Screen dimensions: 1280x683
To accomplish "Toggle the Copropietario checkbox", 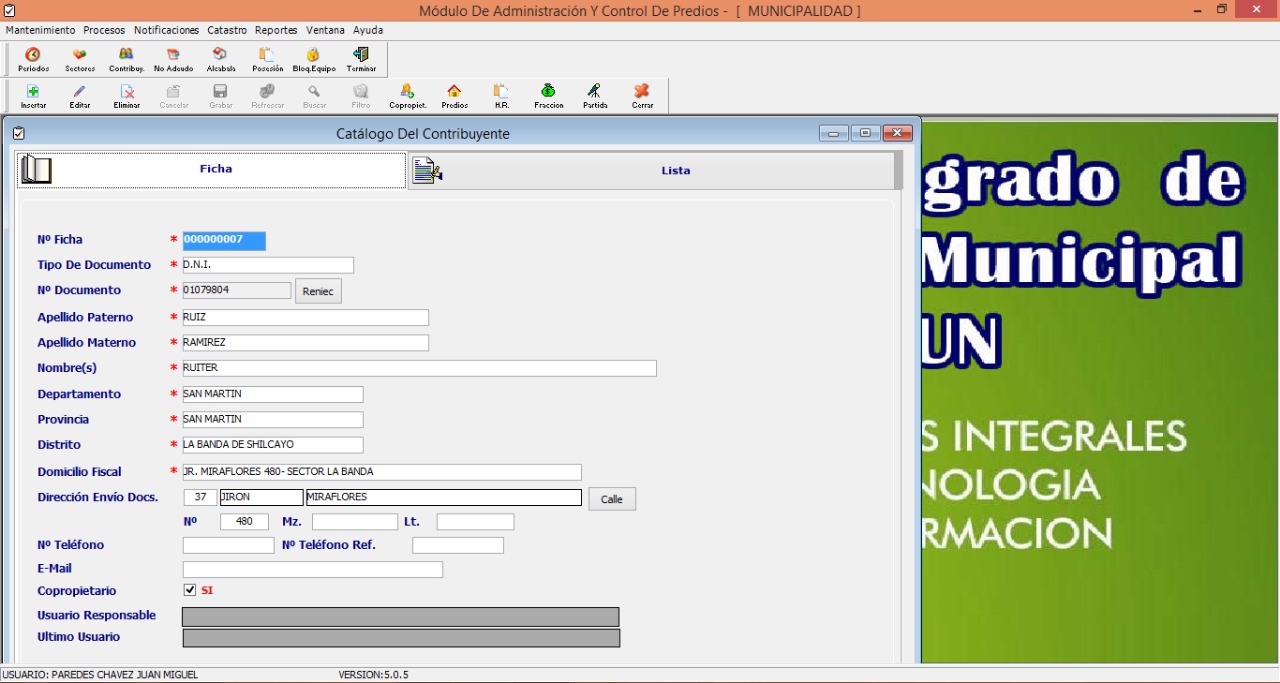I will 190,590.
